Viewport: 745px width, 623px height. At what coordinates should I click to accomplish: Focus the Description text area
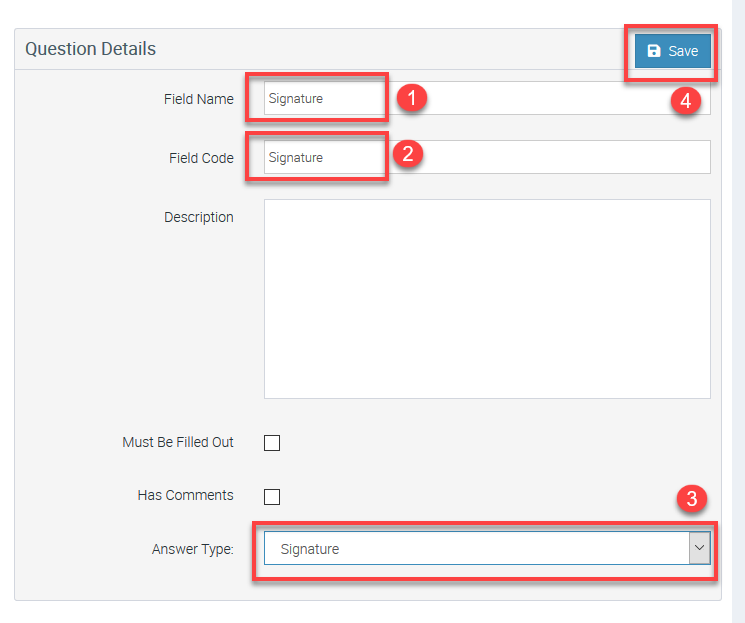[x=487, y=298]
